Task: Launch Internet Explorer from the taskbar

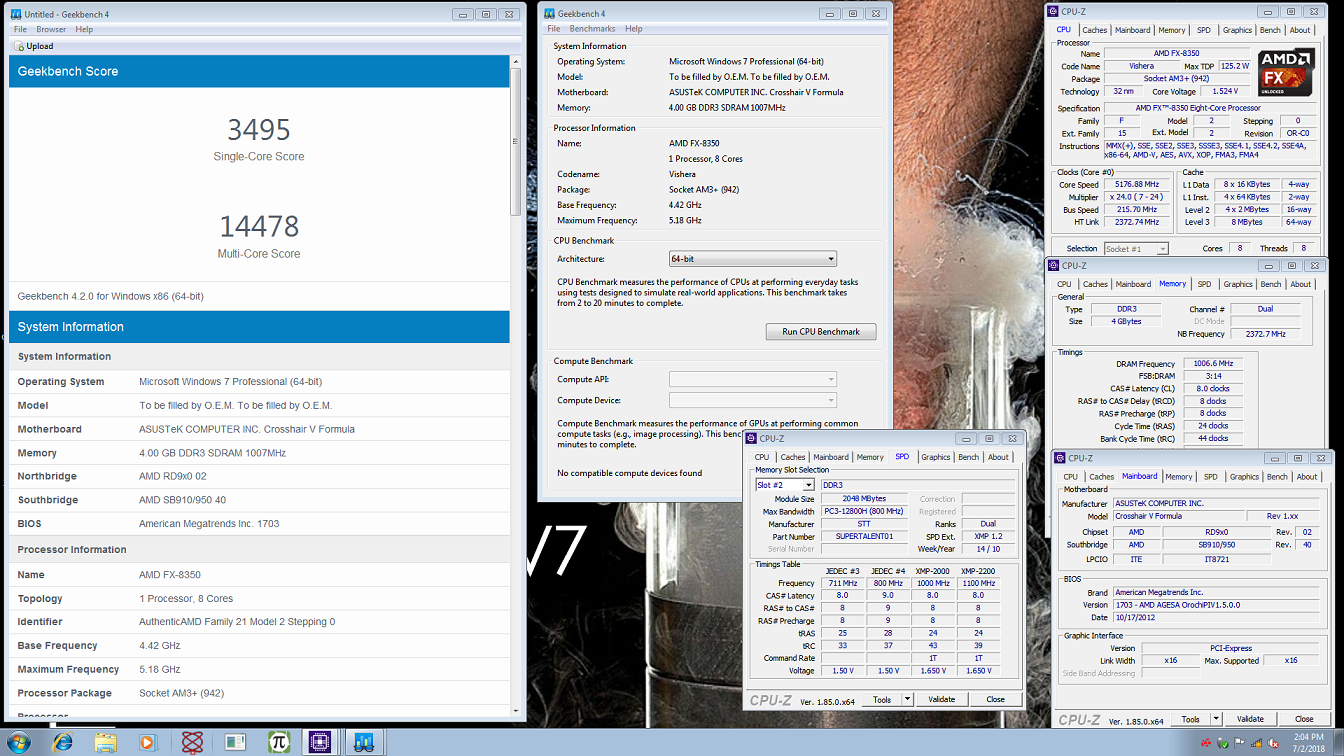Action: 63,742
